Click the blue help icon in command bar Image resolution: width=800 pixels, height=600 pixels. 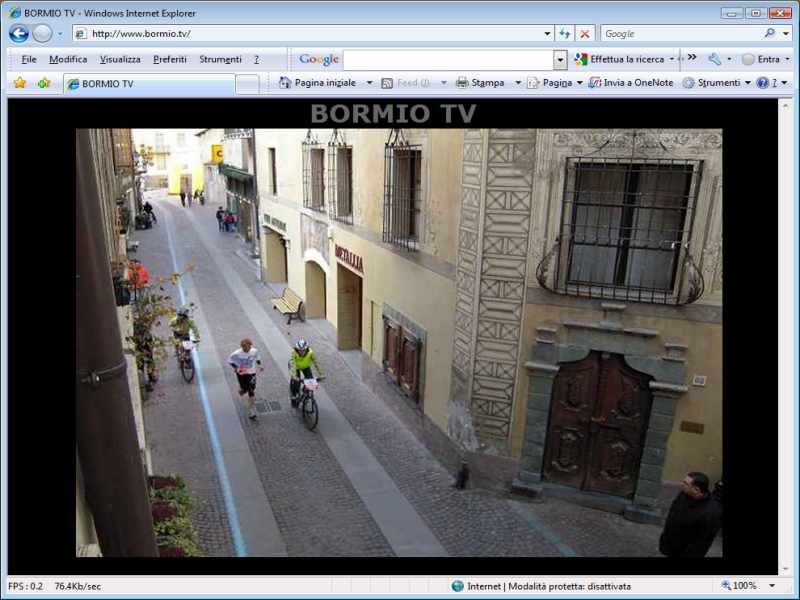pos(762,83)
